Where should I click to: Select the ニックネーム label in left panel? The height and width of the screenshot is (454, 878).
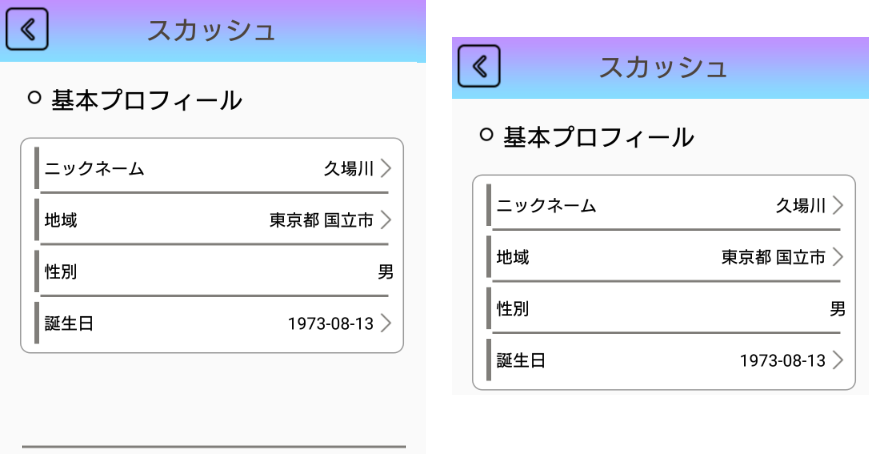(x=94, y=169)
